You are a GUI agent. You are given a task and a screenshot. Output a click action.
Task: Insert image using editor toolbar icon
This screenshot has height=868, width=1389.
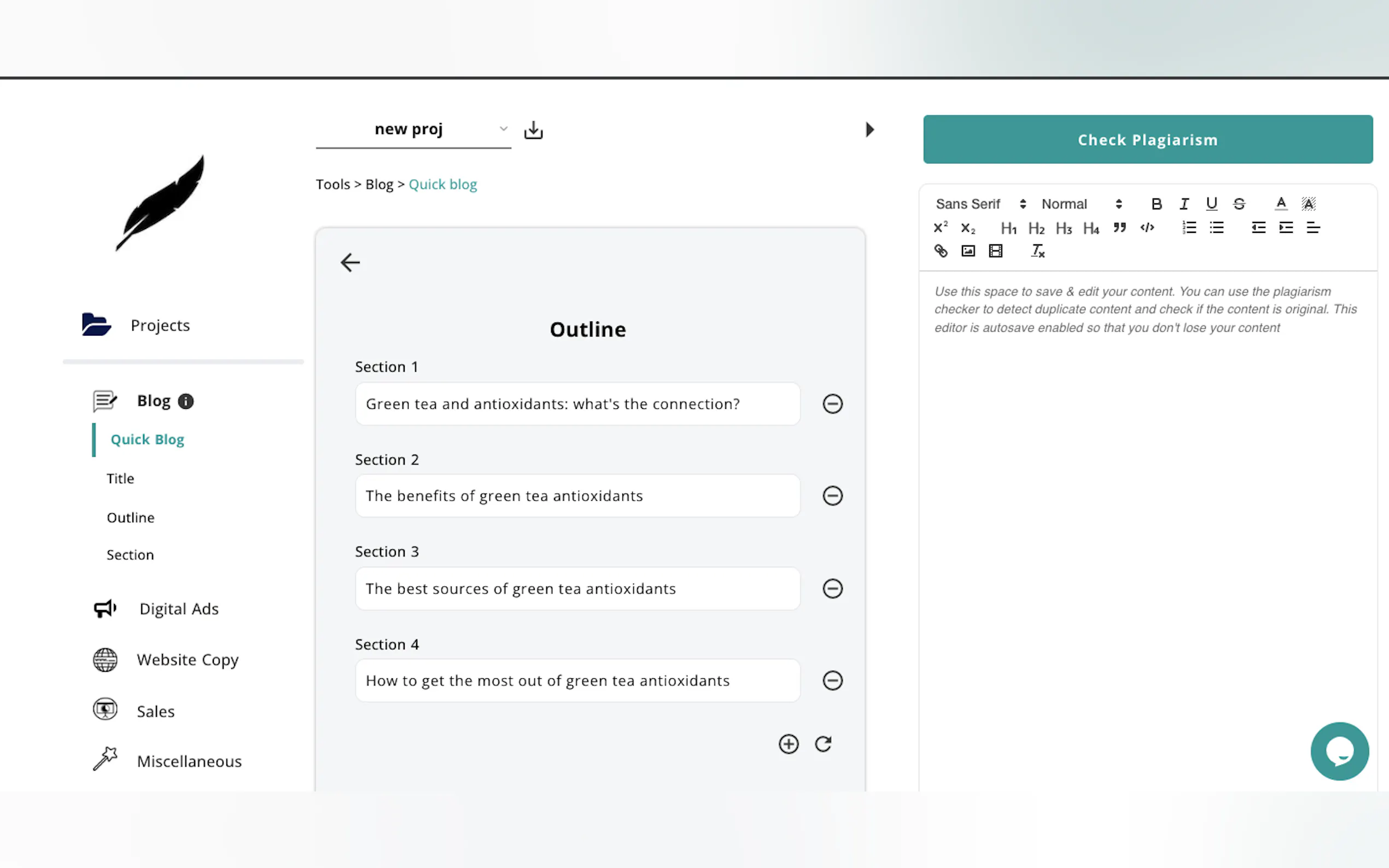[x=968, y=251]
